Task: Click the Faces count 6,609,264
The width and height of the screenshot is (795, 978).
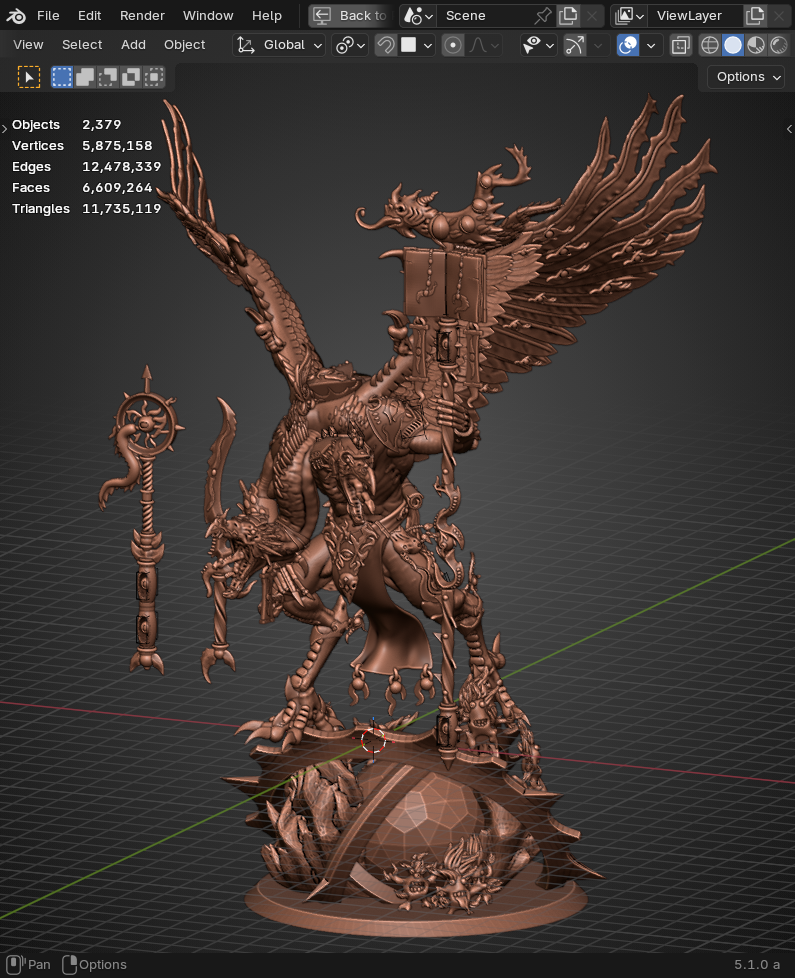Action: point(117,188)
